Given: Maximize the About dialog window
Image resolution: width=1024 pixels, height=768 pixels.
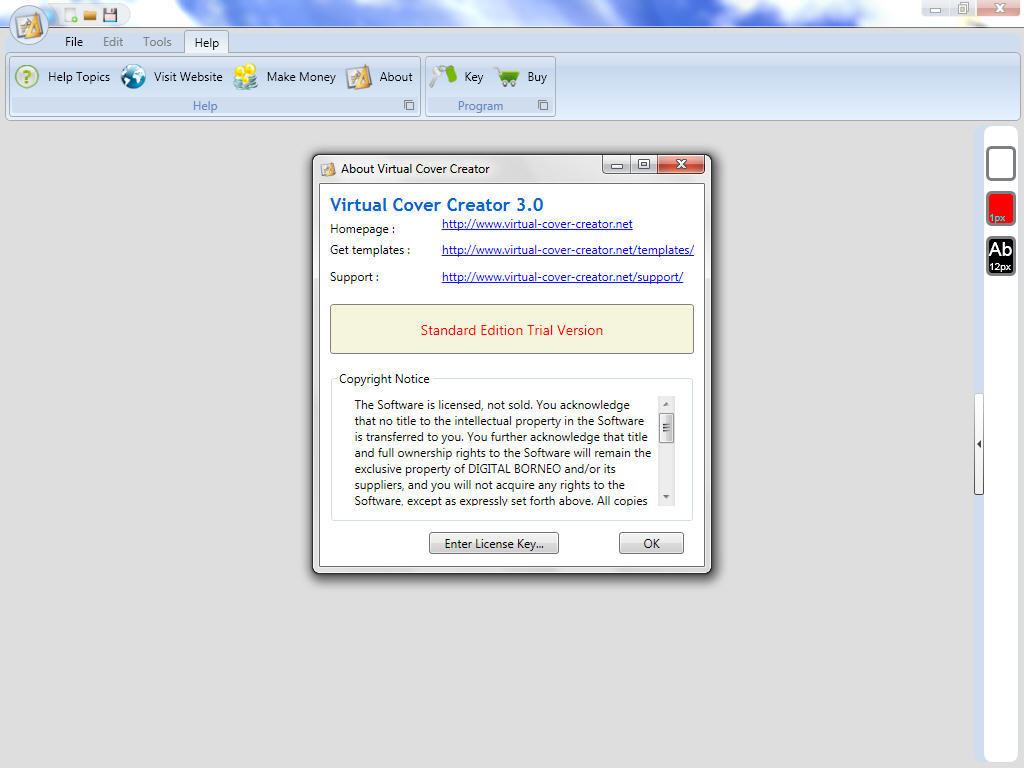Looking at the screenshot, I should 644,165.
